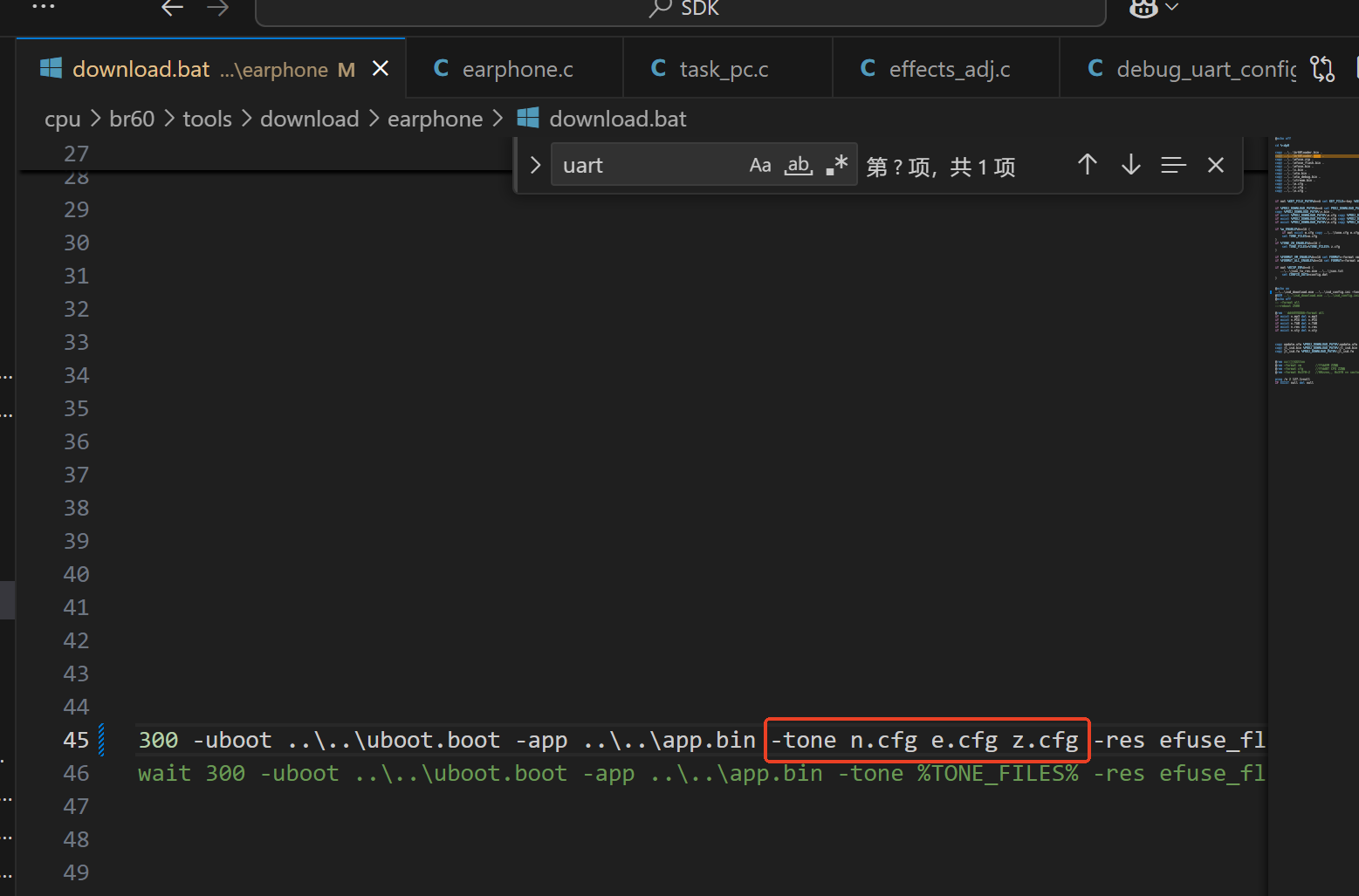Image resolution: width=1359 pixels, height=896 pixels.
Task: Go to next match arrow
Action: point(1131,165)
